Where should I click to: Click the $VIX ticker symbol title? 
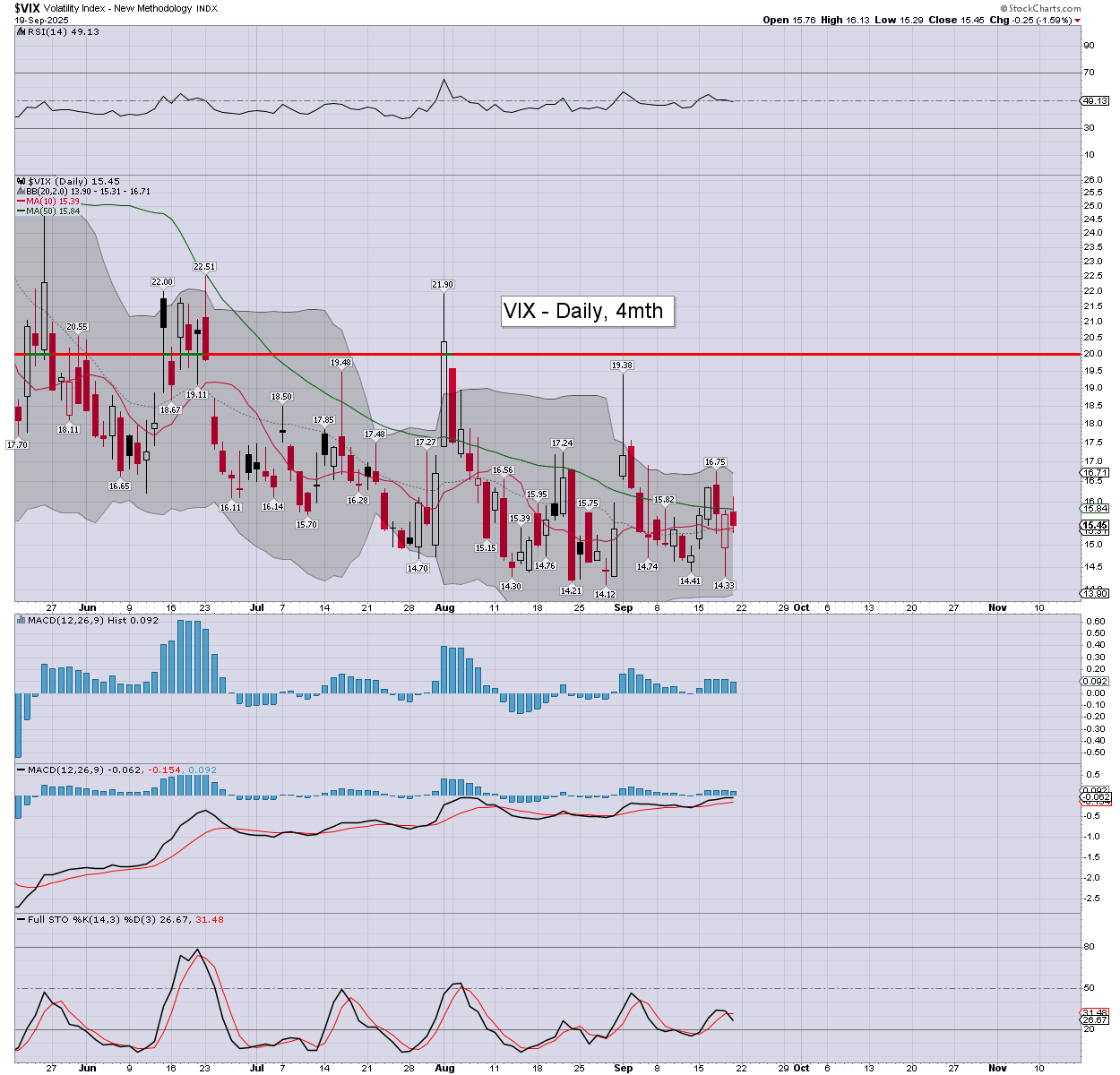coord(29,8)
